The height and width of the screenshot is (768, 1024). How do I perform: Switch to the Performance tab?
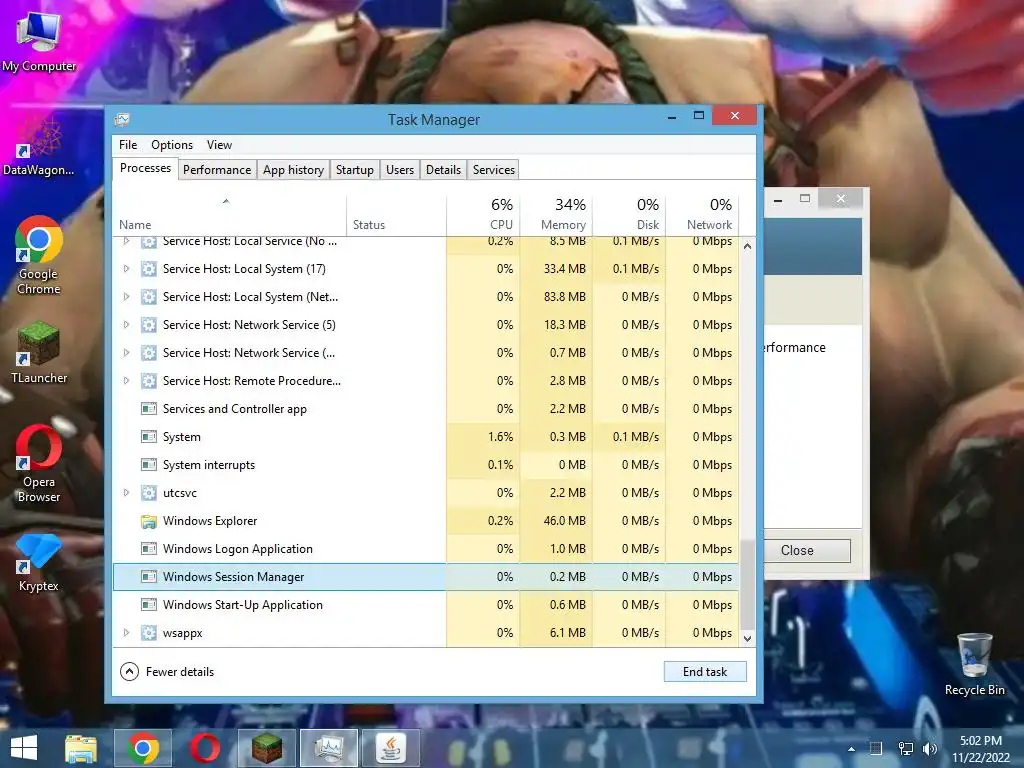[217, 170]
